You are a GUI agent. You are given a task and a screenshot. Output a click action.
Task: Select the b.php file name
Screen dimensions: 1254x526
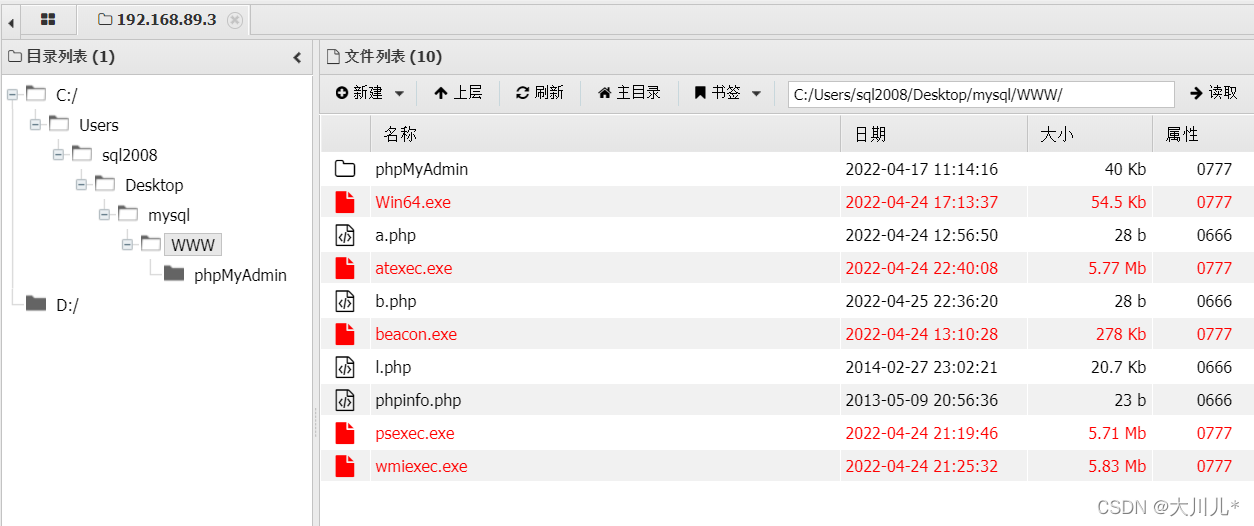[396, 301]
